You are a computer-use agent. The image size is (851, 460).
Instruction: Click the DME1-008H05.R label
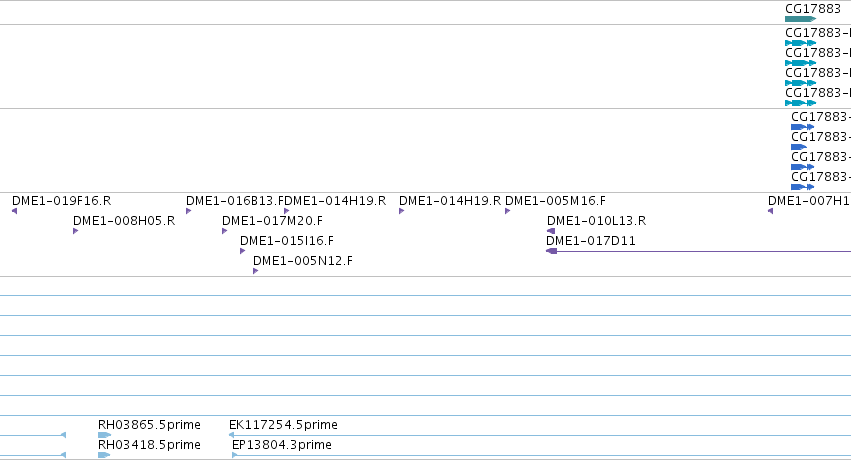pos(124,221)
